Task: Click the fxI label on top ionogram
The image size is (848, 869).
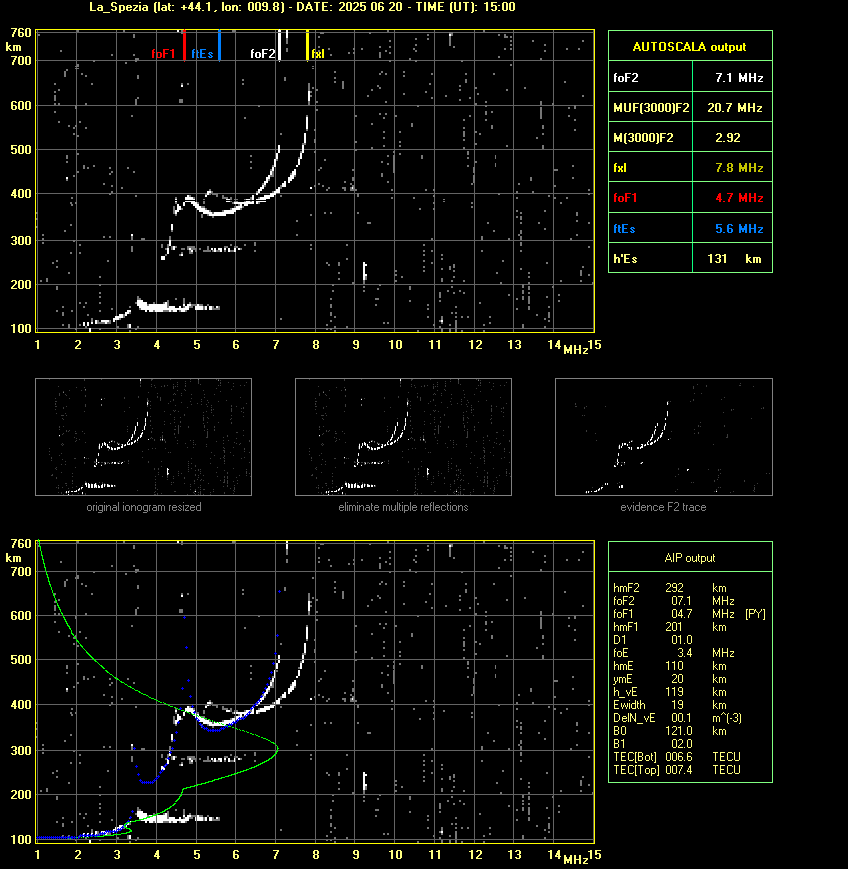Action: tap(318, 54)
